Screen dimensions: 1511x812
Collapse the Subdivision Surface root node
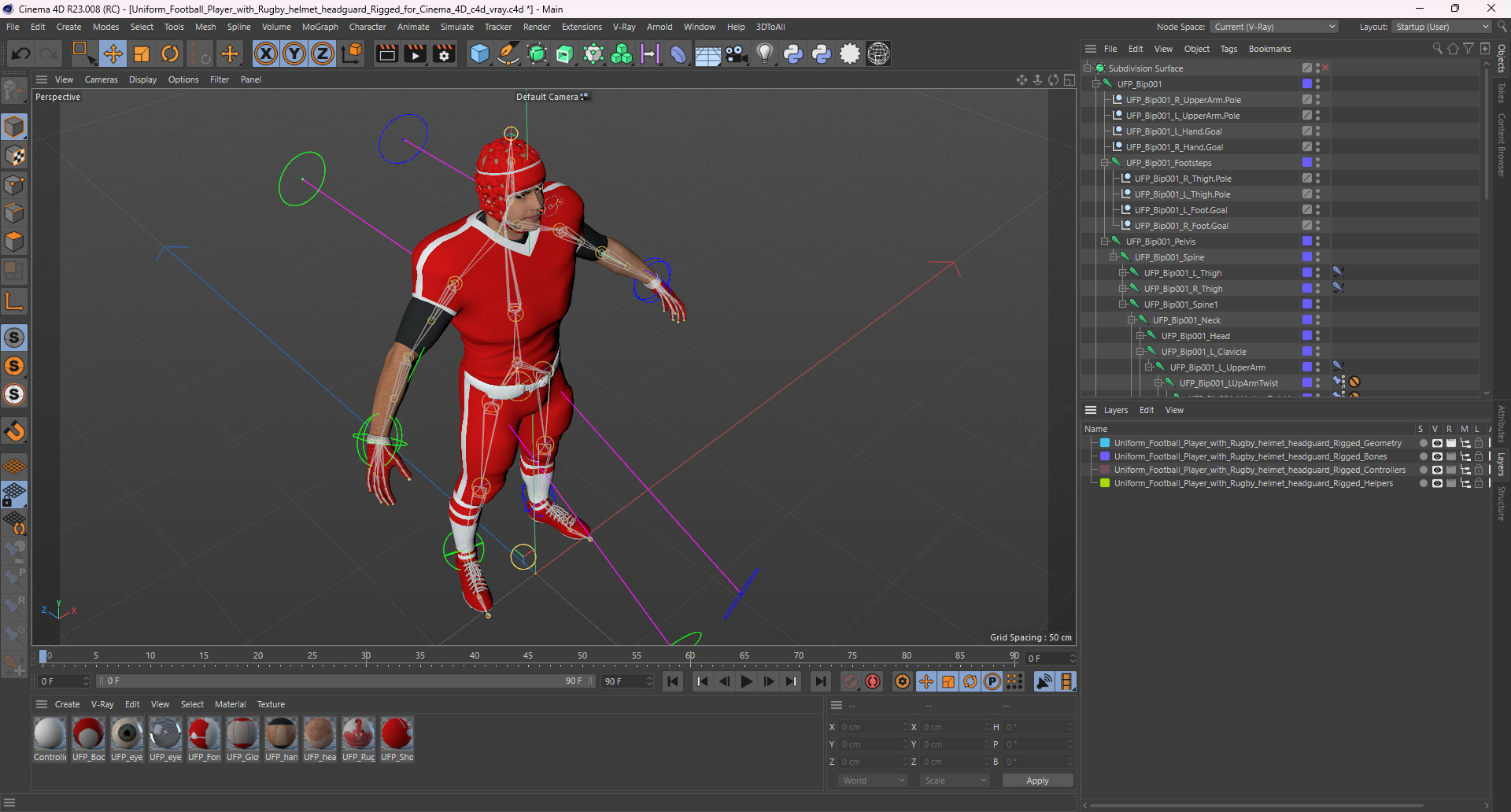point(1087,68)
